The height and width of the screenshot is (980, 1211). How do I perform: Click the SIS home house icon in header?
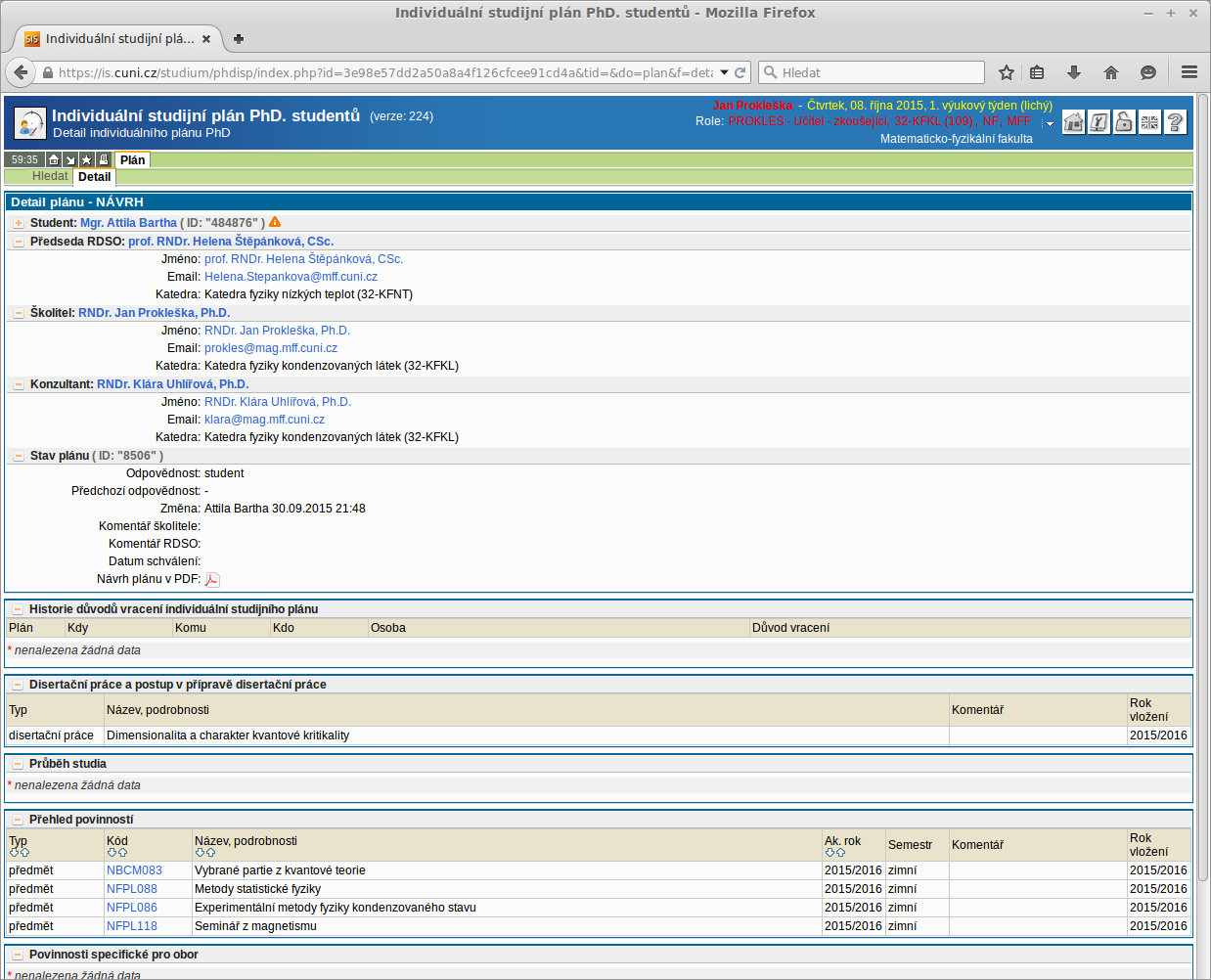(1074, 122)
